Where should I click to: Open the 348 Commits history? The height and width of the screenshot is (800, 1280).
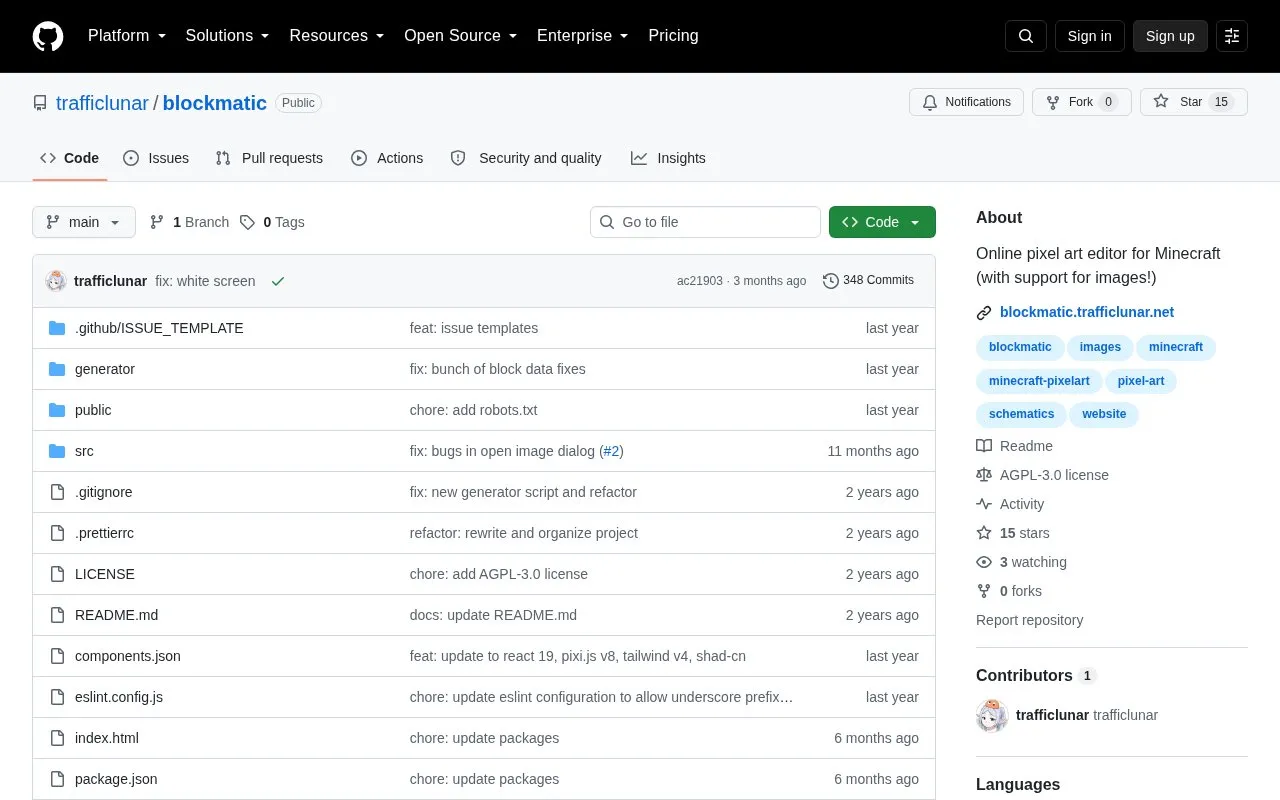868,281
